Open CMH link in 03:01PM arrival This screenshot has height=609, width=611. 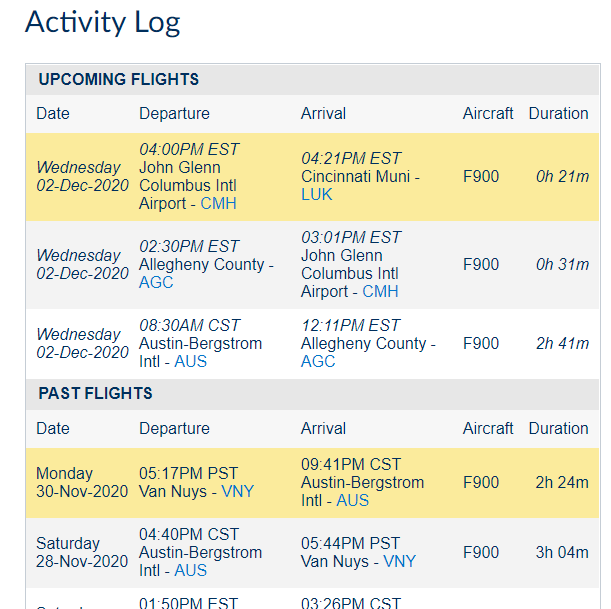(380, 292)
